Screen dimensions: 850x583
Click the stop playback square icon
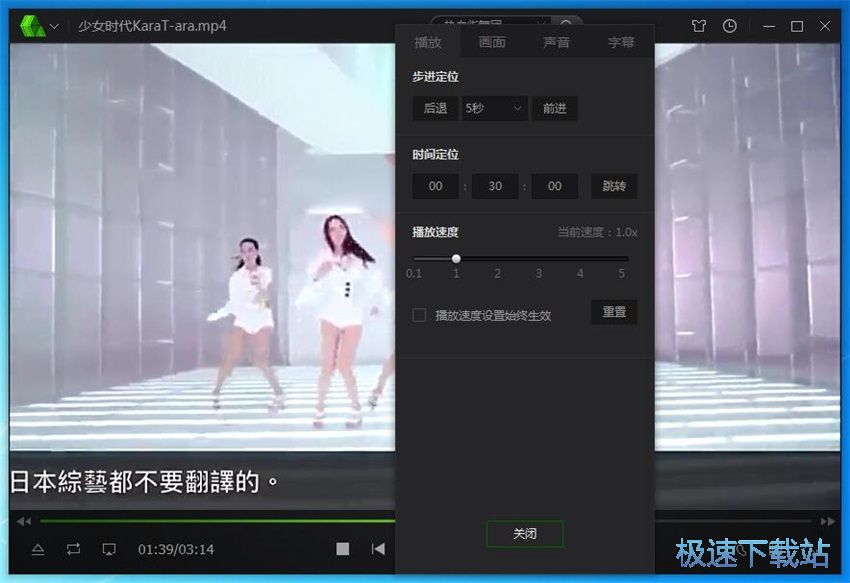click(x=343, y=549)
